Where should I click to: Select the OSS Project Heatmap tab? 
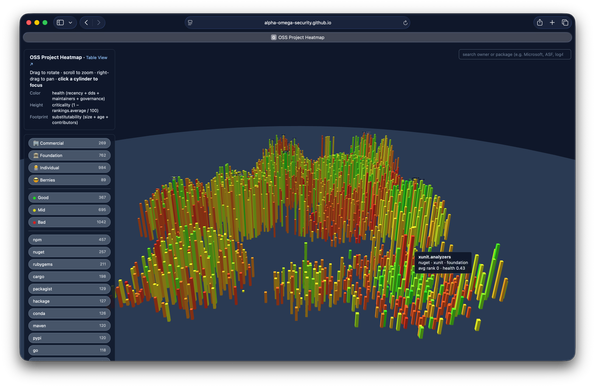click(298, 37)
